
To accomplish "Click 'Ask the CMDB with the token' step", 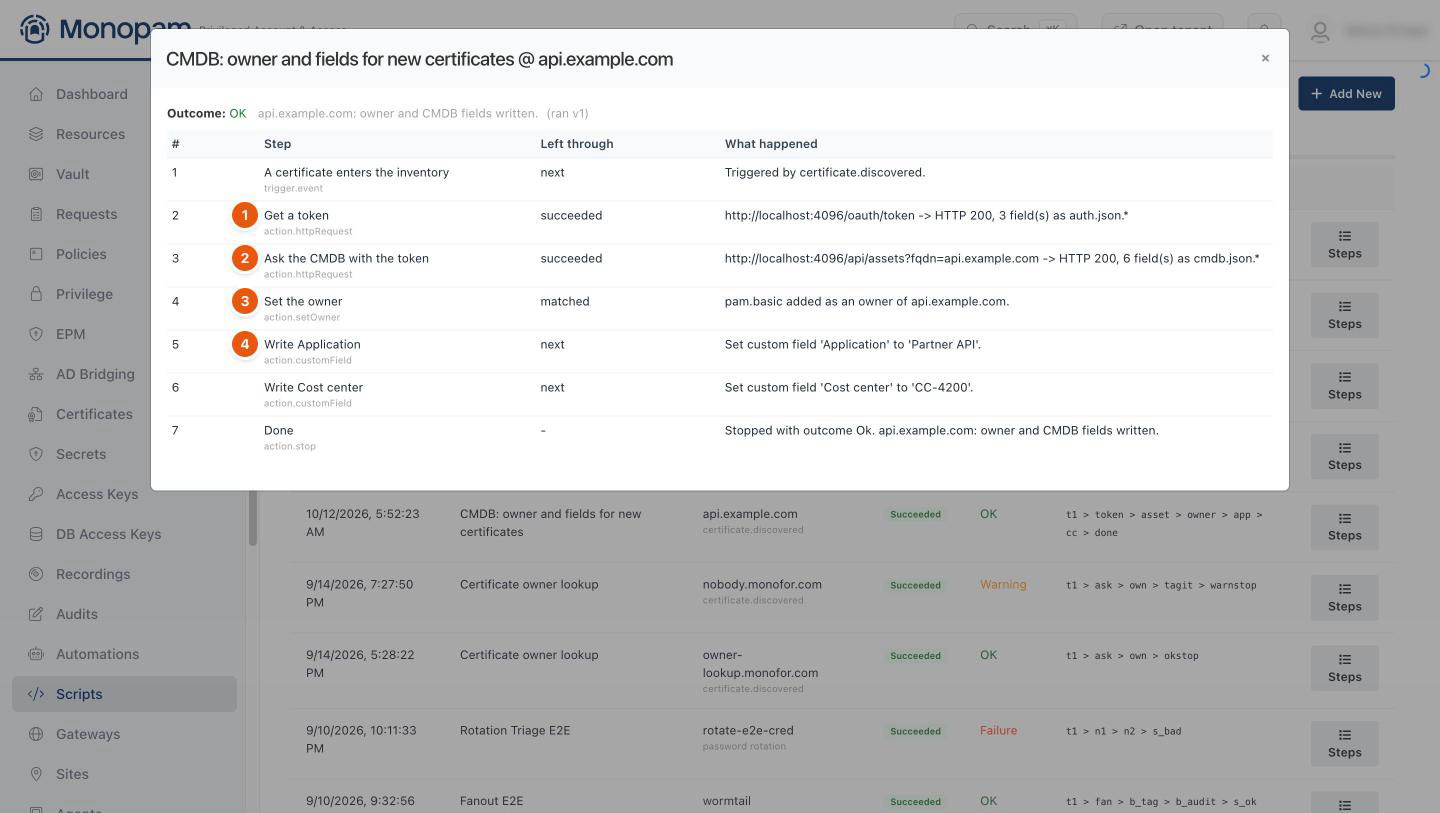I will tap(346, 258).
